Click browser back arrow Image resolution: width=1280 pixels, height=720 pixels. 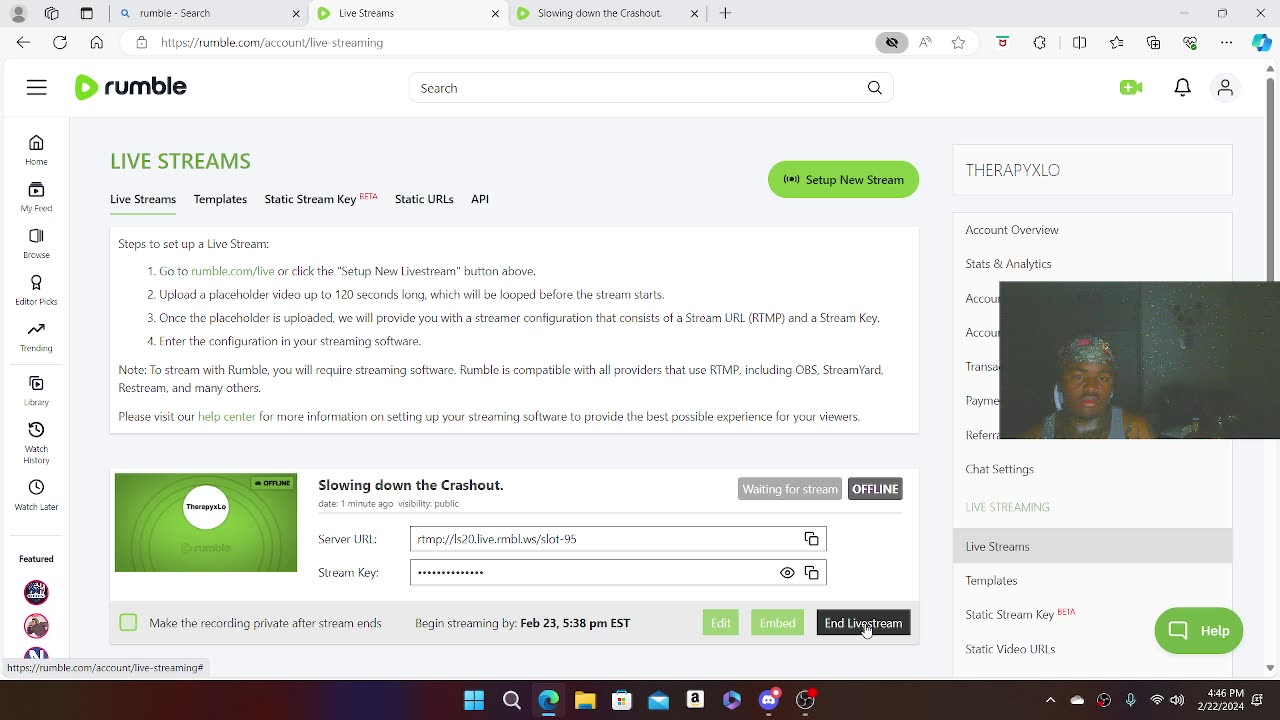(x=24, y=43)
